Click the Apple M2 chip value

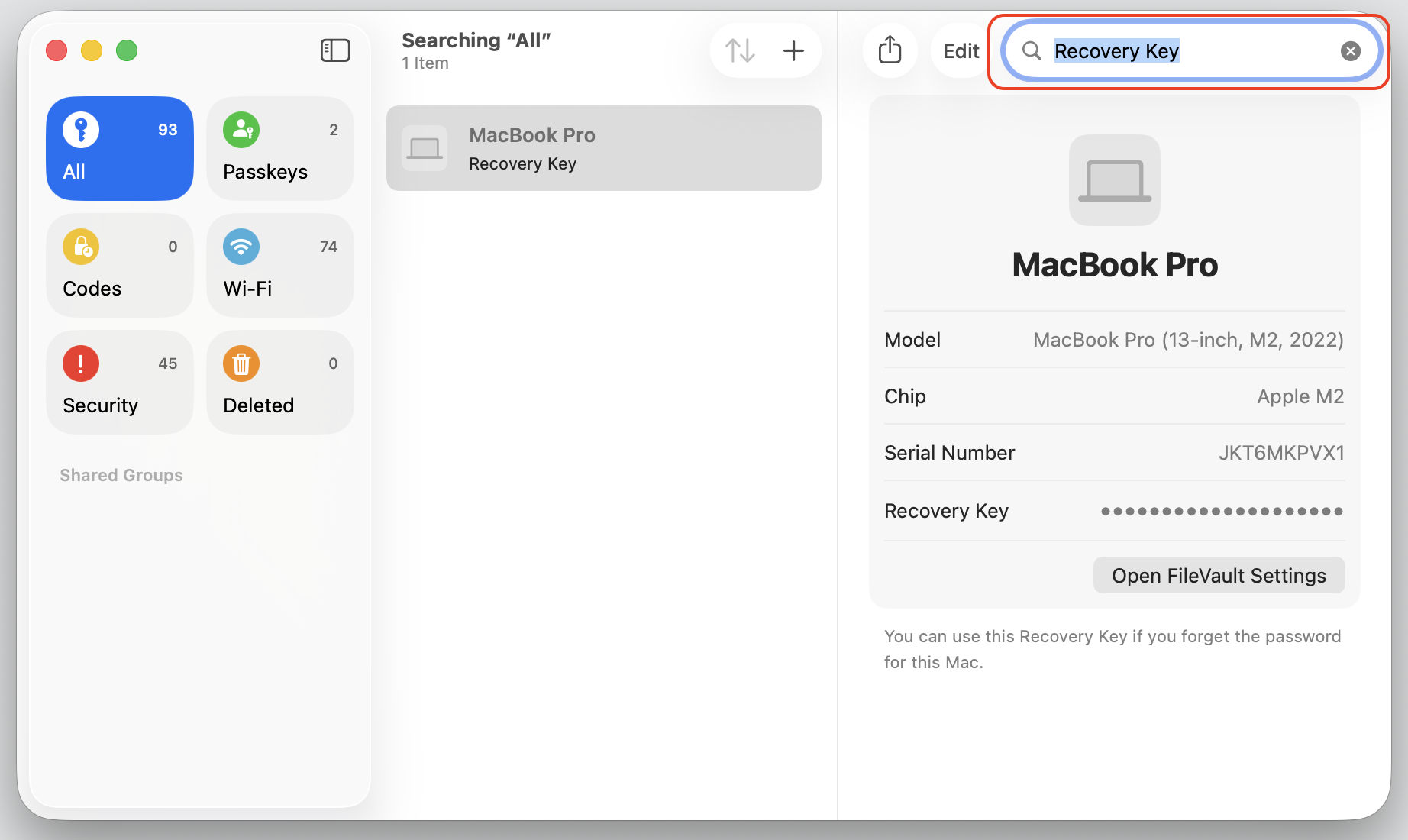(x=1300, y=396)
